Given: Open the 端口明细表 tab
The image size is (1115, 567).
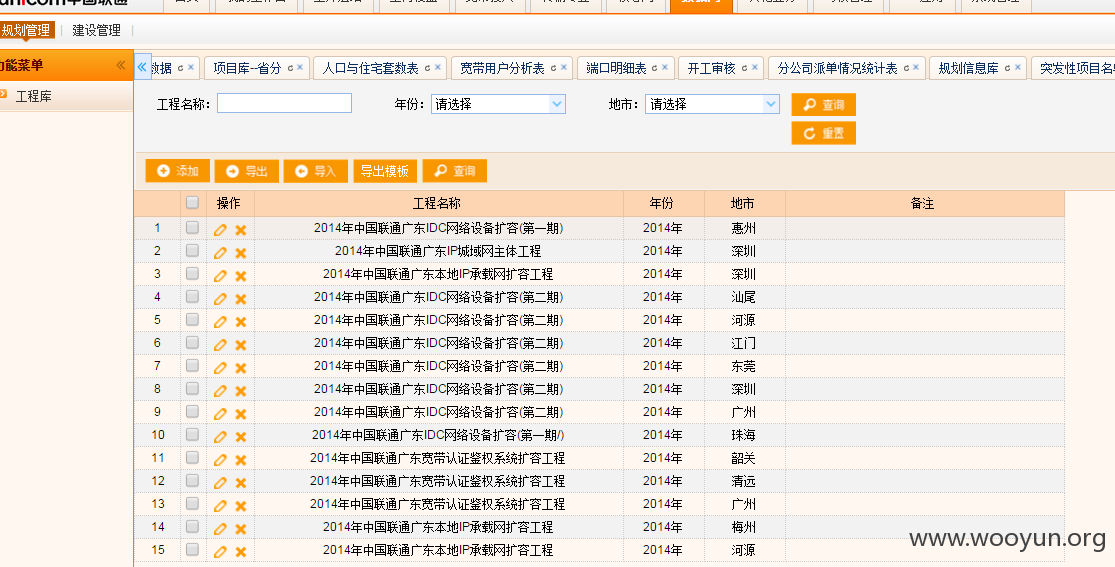Looking at the screenshot, I should coord(616,68).
